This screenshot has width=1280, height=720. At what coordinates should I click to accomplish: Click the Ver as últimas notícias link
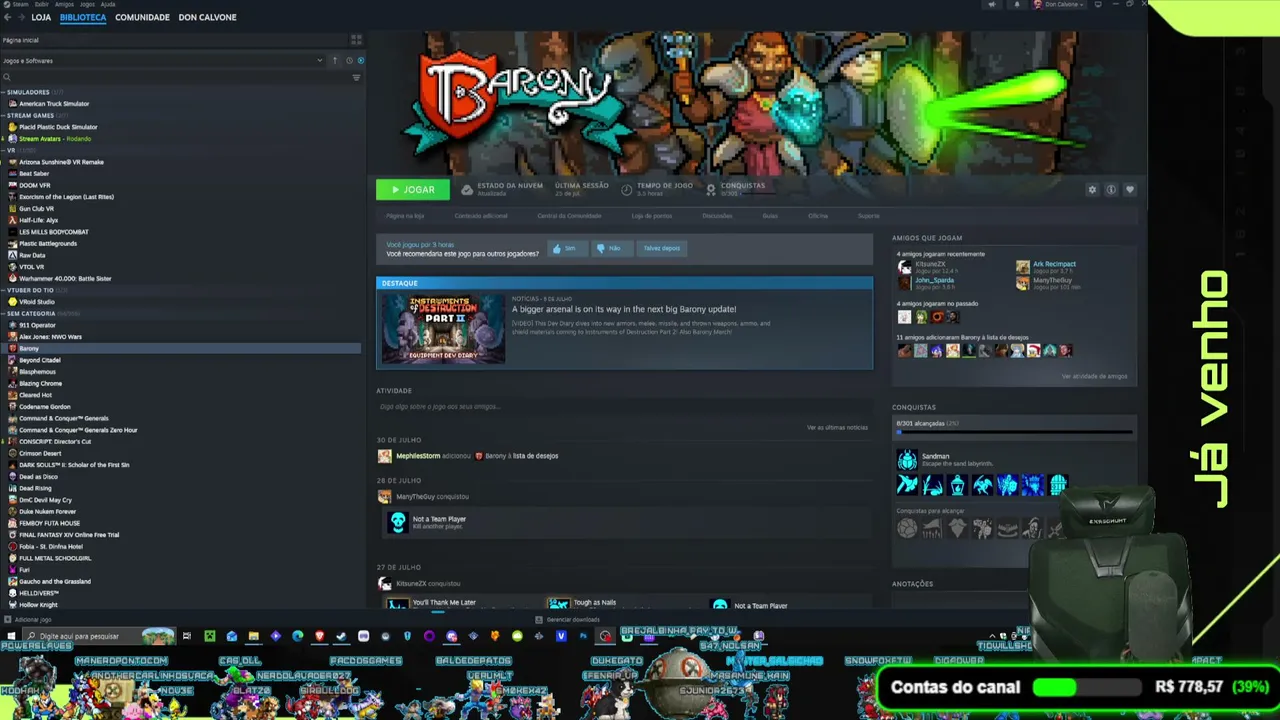tap(837, 428)
